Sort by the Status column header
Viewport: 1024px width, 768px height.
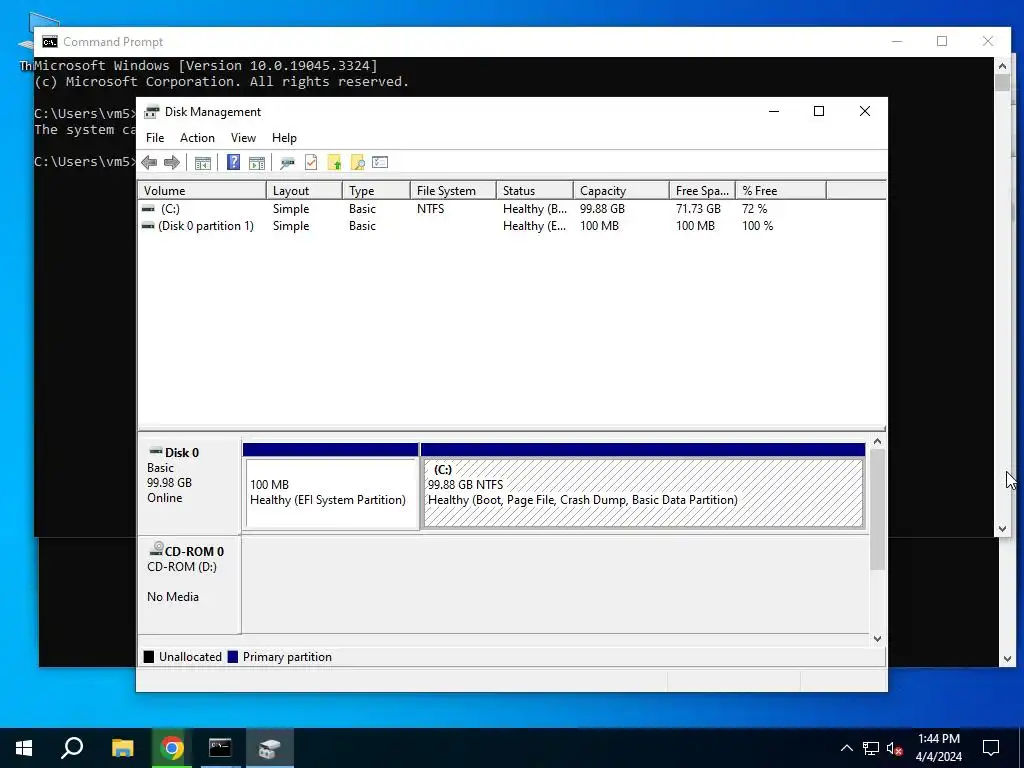535,191
